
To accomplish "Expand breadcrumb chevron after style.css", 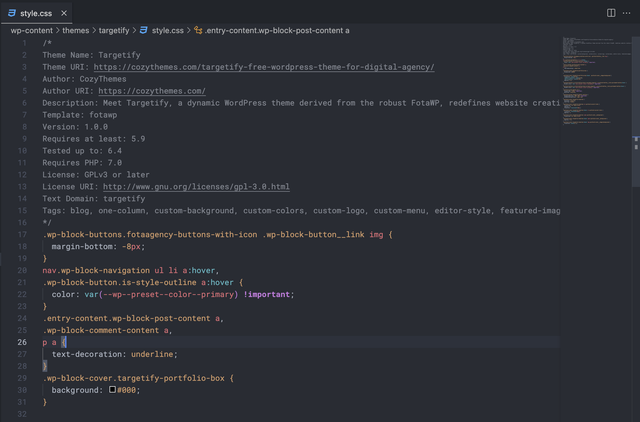I will [189, 31].
